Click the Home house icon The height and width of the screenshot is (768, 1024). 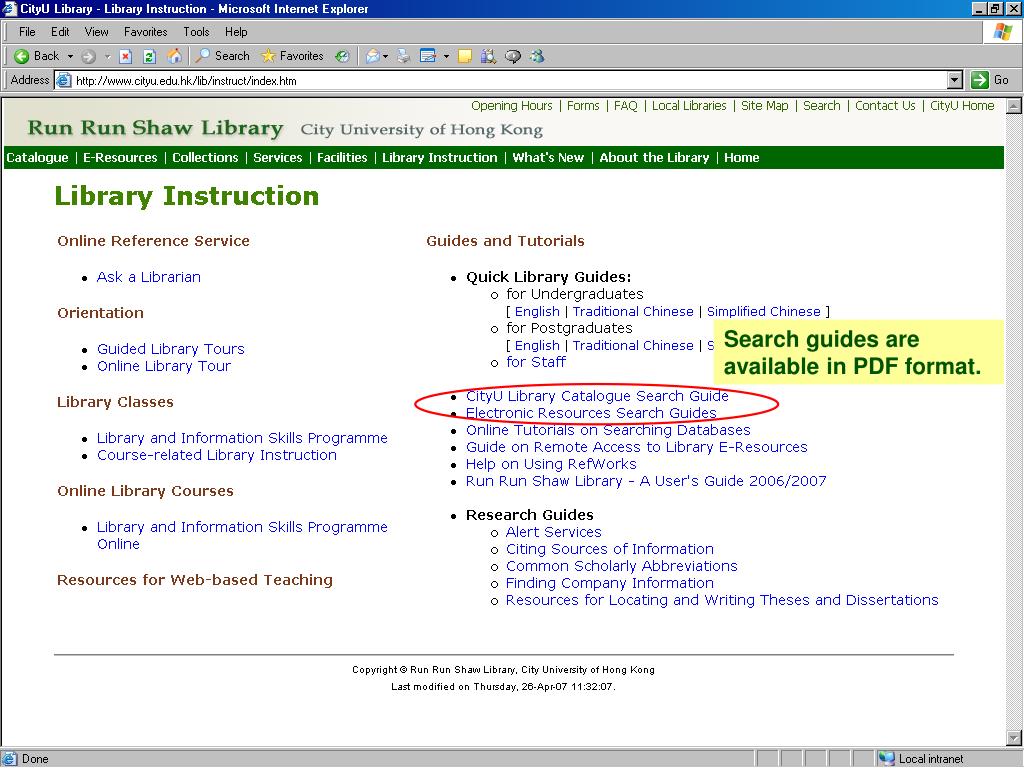(174, 57)
